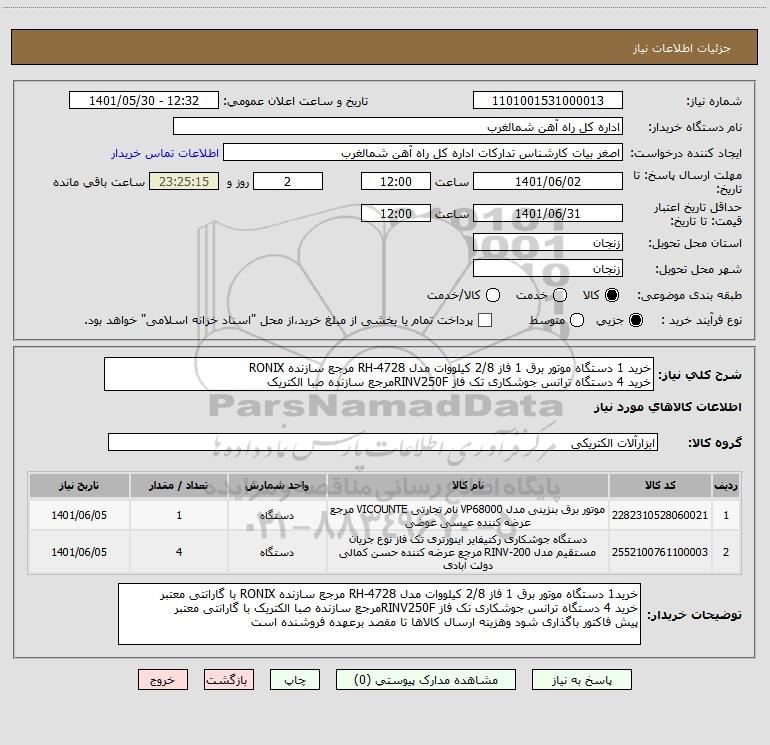Toggle the Islamic treasury payment checkbox

click(x=485, y=320)
